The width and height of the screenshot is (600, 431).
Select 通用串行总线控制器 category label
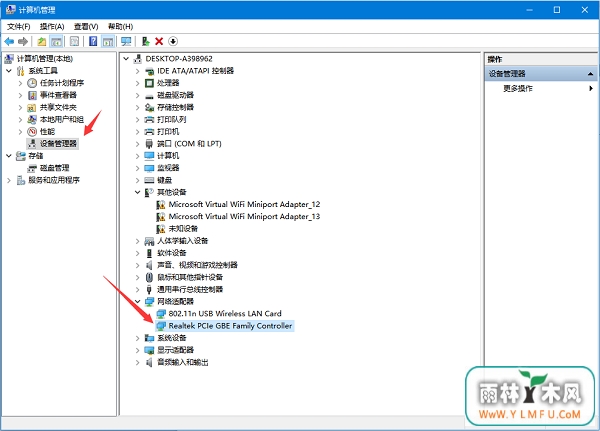coord(190,289)
